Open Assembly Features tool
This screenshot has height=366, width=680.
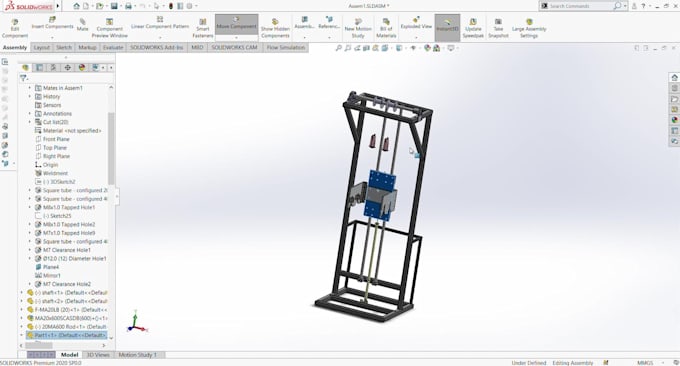pos(304,23)
